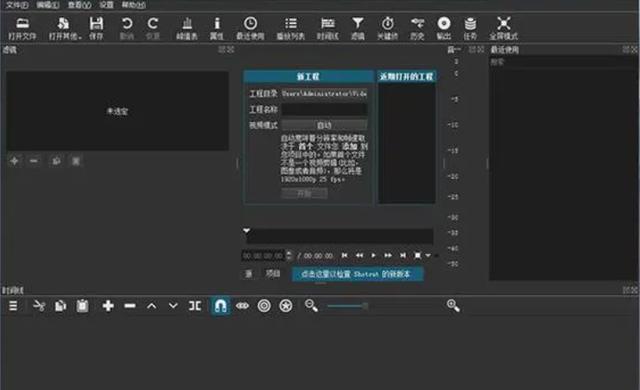
Task: Toggle the magnet Snap button off
Action: pos(220,306)
